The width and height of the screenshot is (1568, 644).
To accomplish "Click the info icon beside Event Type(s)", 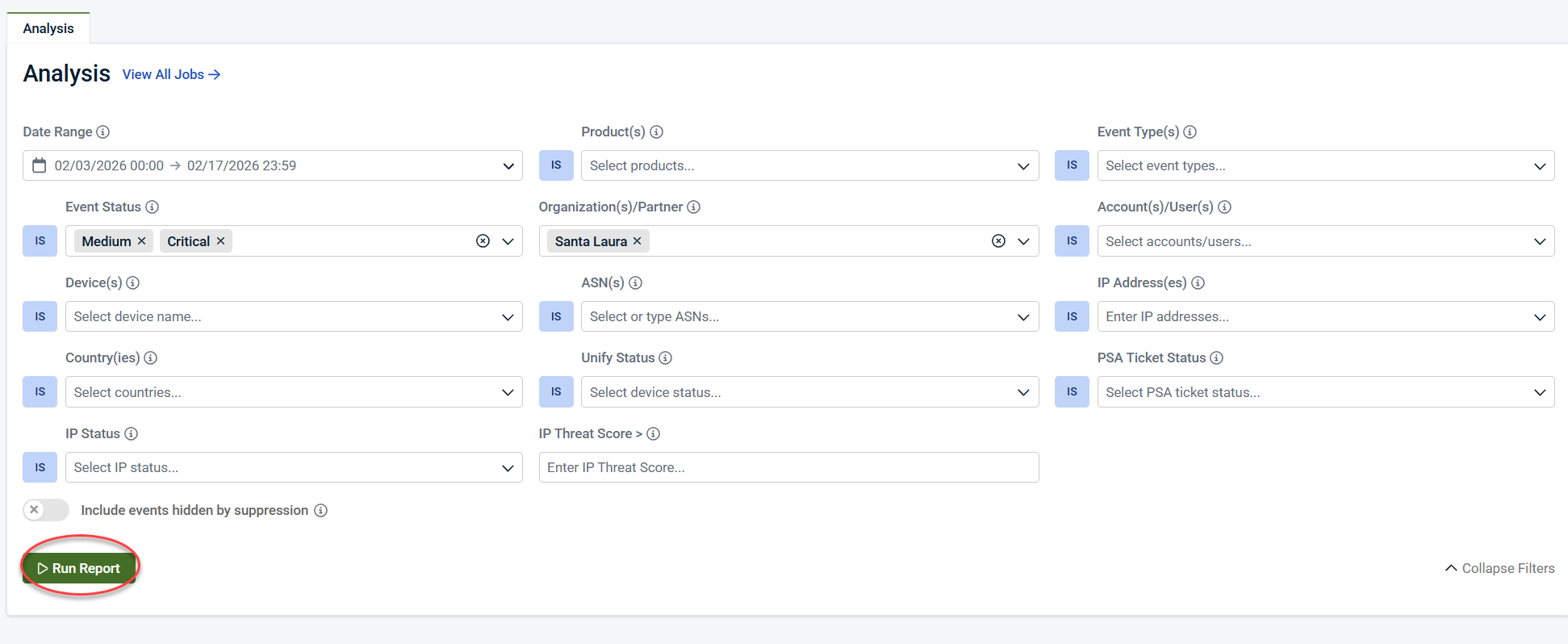I will [x=1190, y=132].
